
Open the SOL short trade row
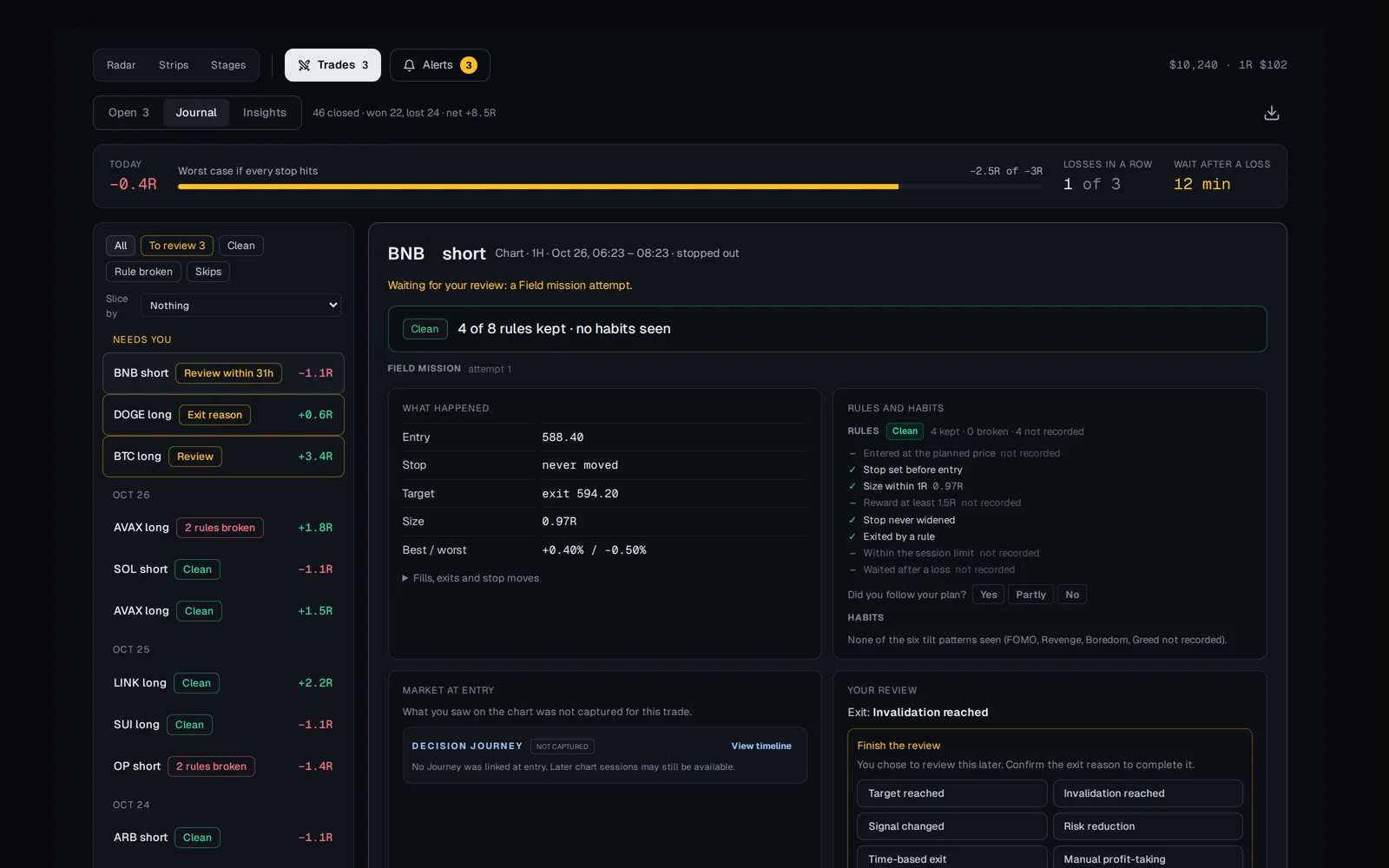pos(223,569)
